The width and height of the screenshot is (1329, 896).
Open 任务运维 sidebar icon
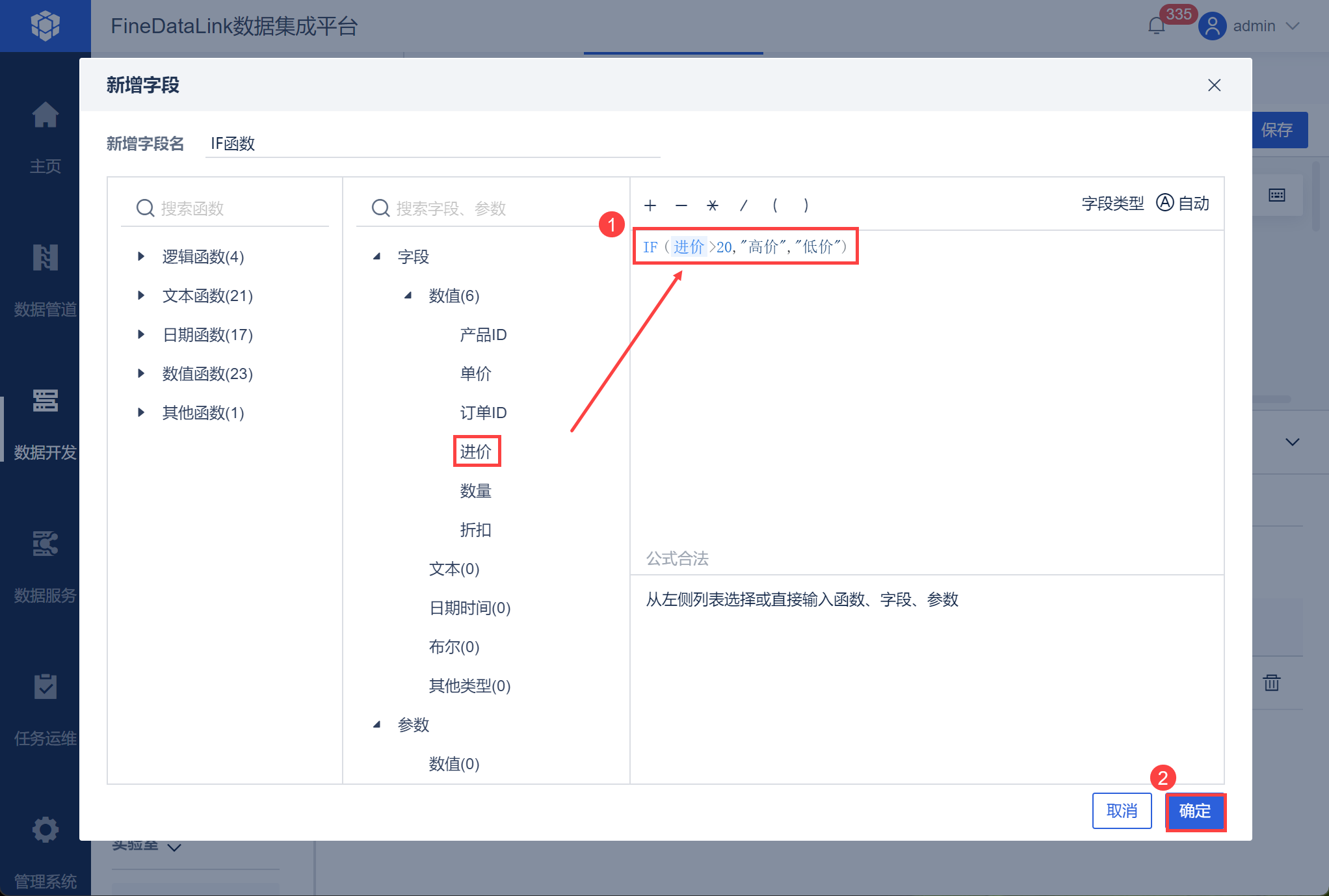(x=45, y=687)
